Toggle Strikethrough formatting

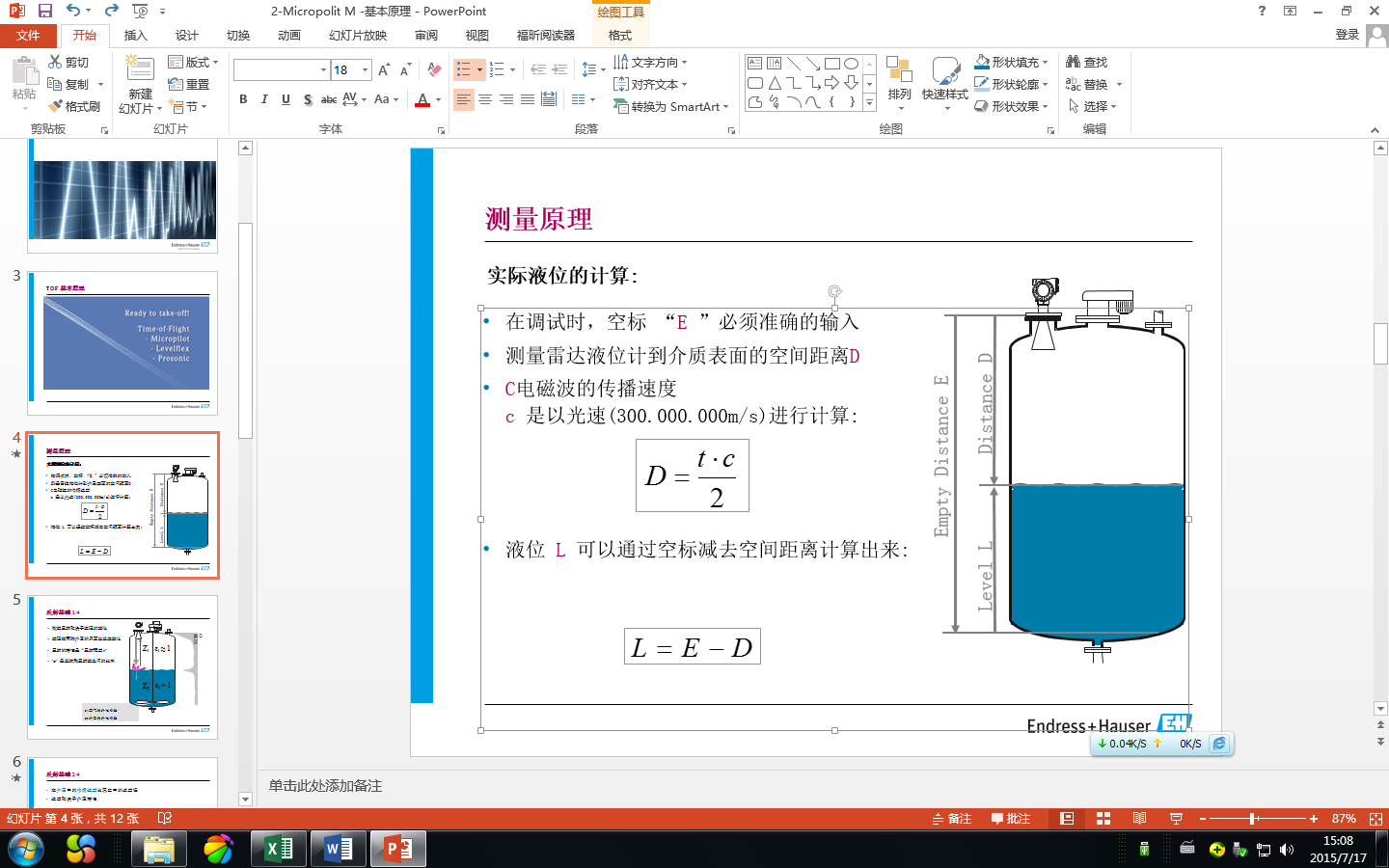coord(329,99)
